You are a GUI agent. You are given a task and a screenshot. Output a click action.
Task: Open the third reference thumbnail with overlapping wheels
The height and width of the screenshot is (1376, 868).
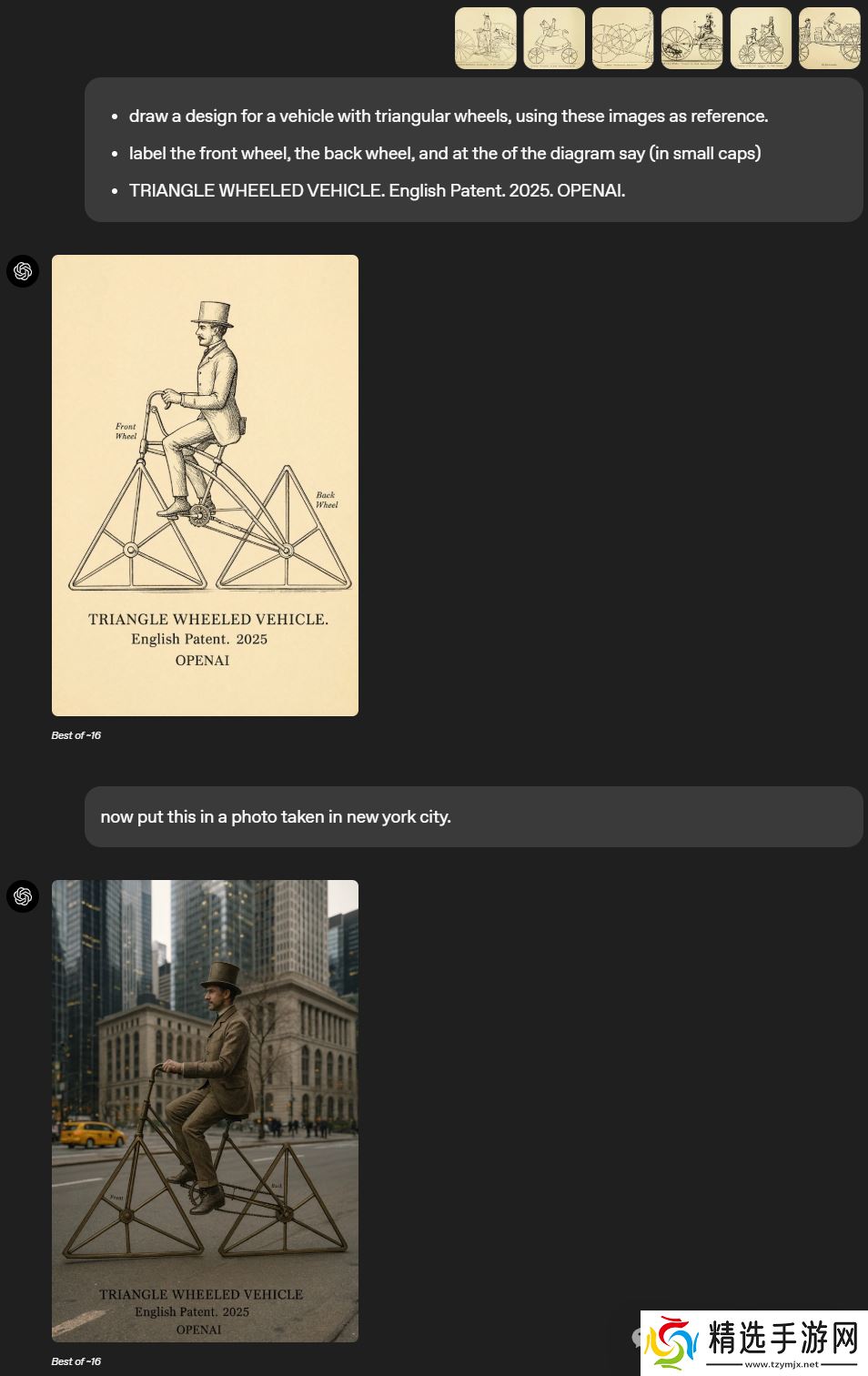pyautogui.click(x=623, y=38)
